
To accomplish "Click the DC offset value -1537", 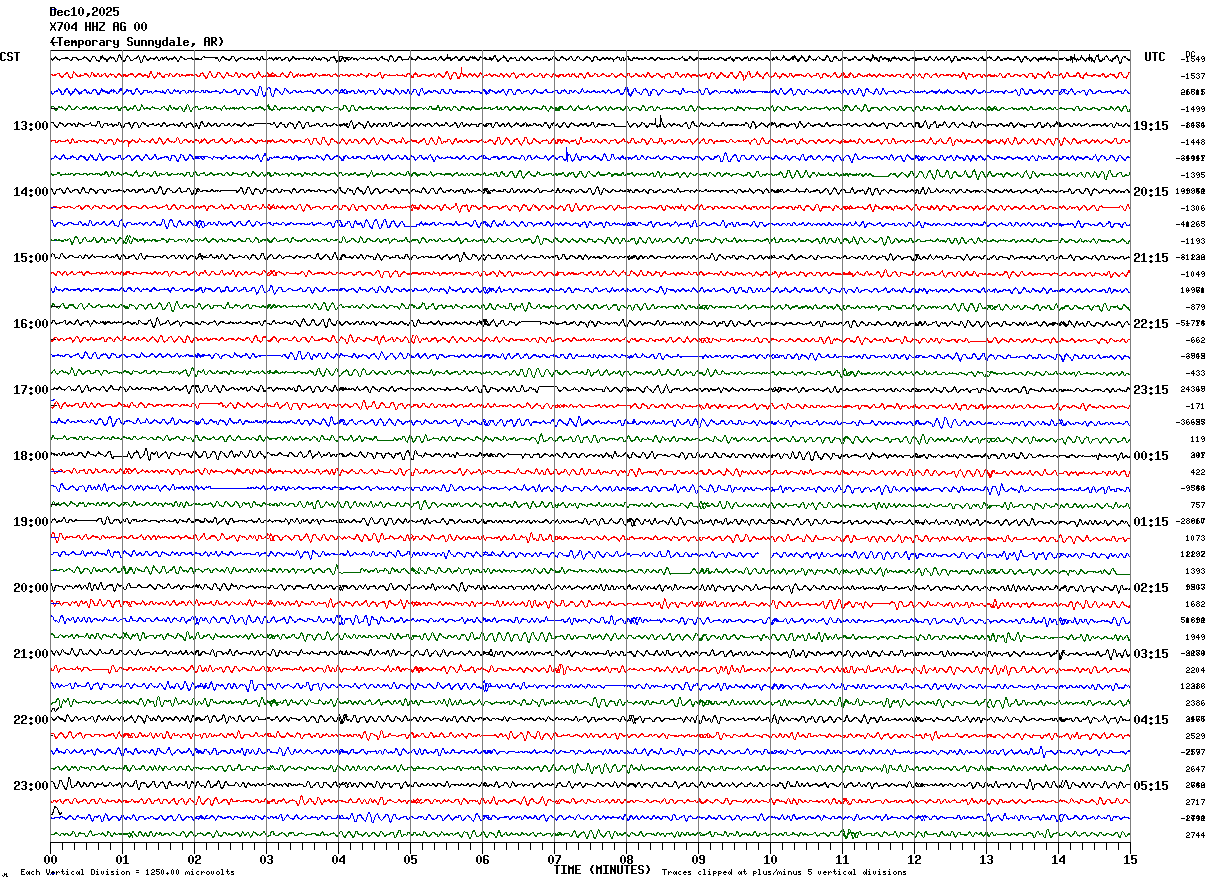I will (x=1192, y=76).
